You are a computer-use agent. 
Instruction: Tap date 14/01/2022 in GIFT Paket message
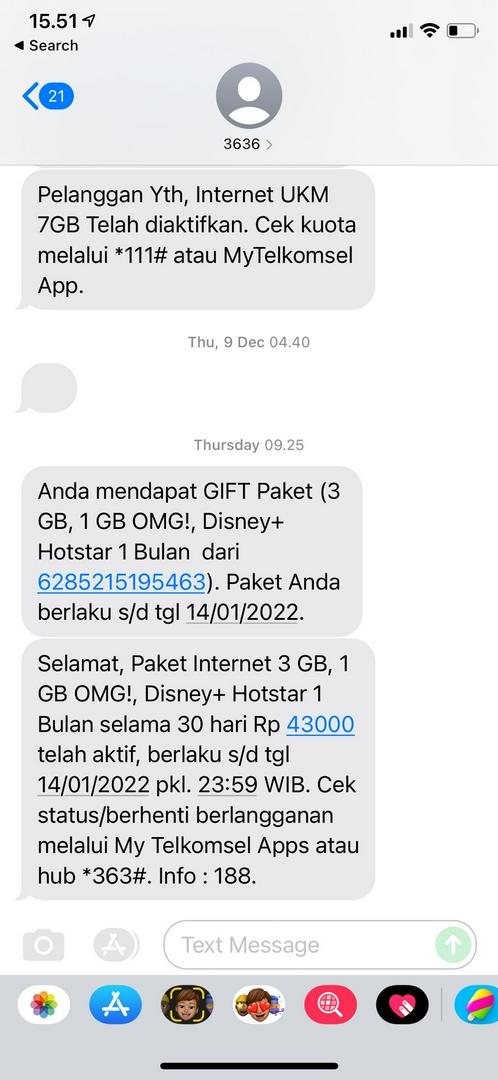click(242, 612)
